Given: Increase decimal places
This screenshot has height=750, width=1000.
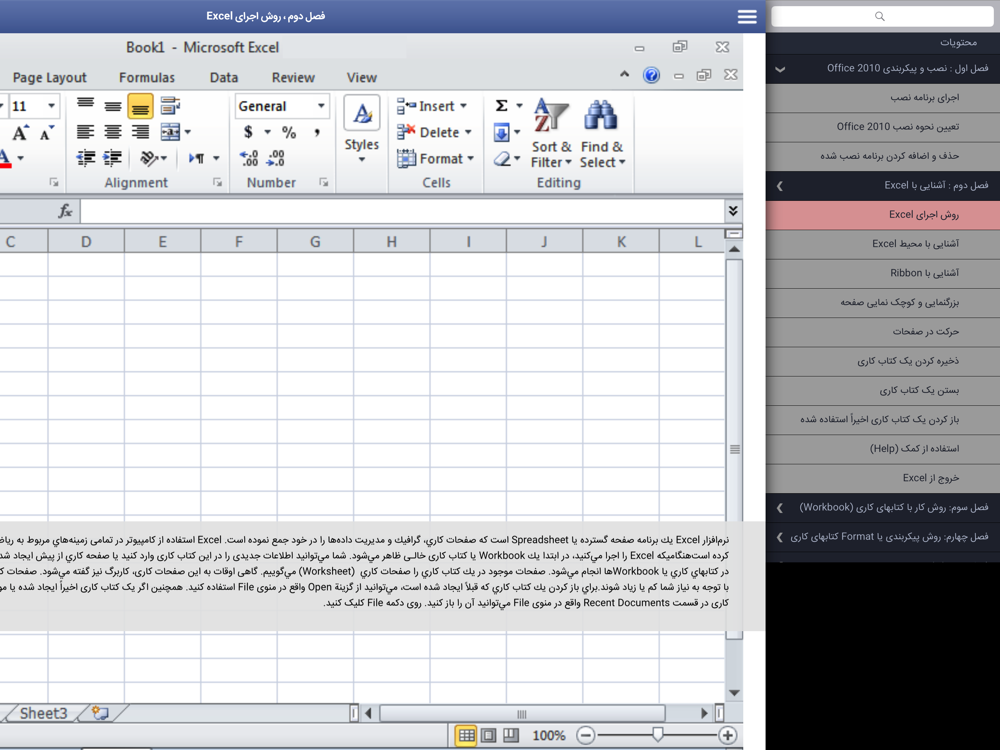Looking at the screenshot, I should [249, 158].
